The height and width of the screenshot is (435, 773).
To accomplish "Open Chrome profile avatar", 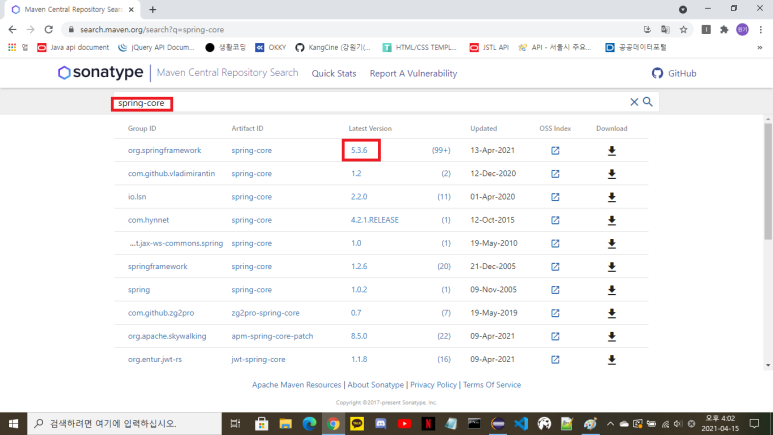I will click(x=742, y=30).
